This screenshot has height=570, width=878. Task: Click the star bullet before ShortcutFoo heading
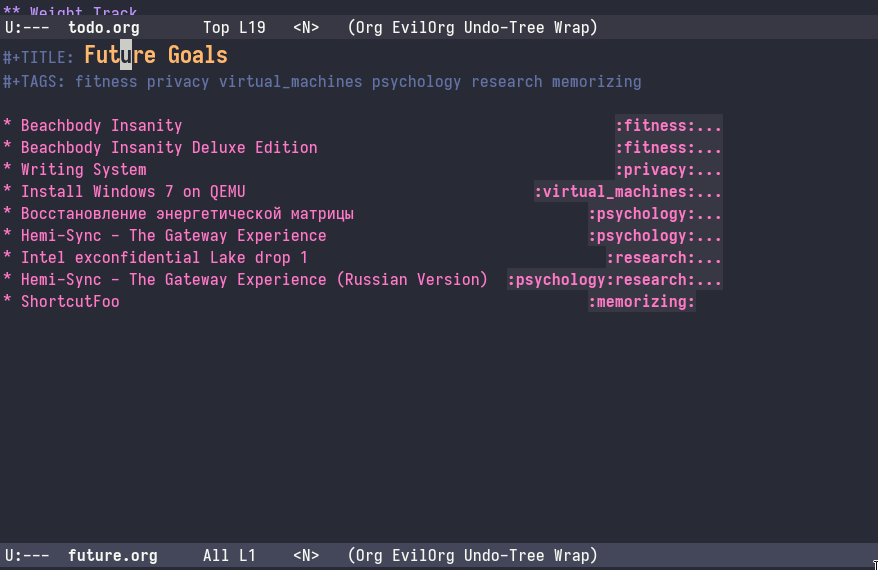coord(8,302)
